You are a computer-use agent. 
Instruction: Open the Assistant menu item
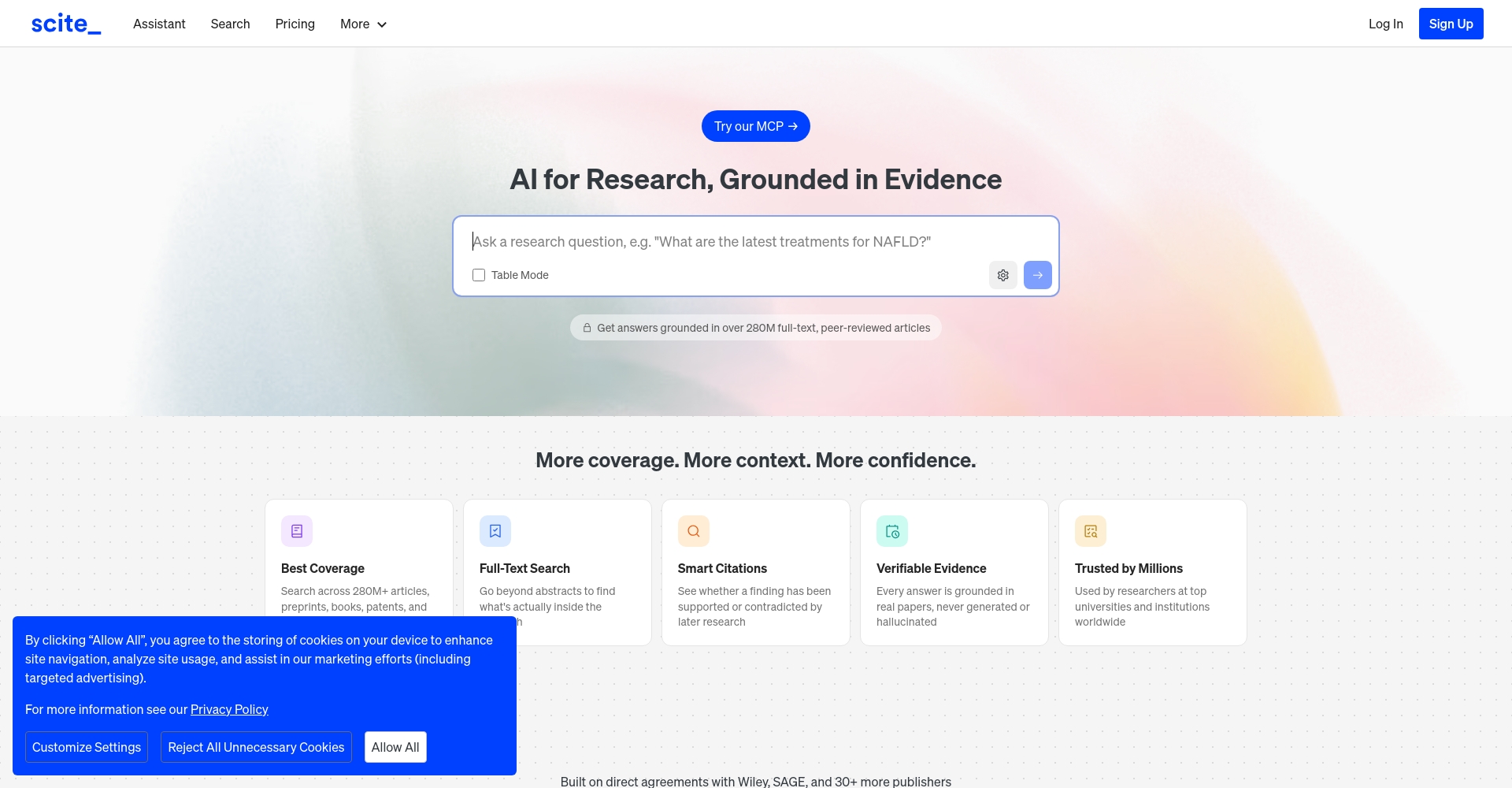coord(159,24)
